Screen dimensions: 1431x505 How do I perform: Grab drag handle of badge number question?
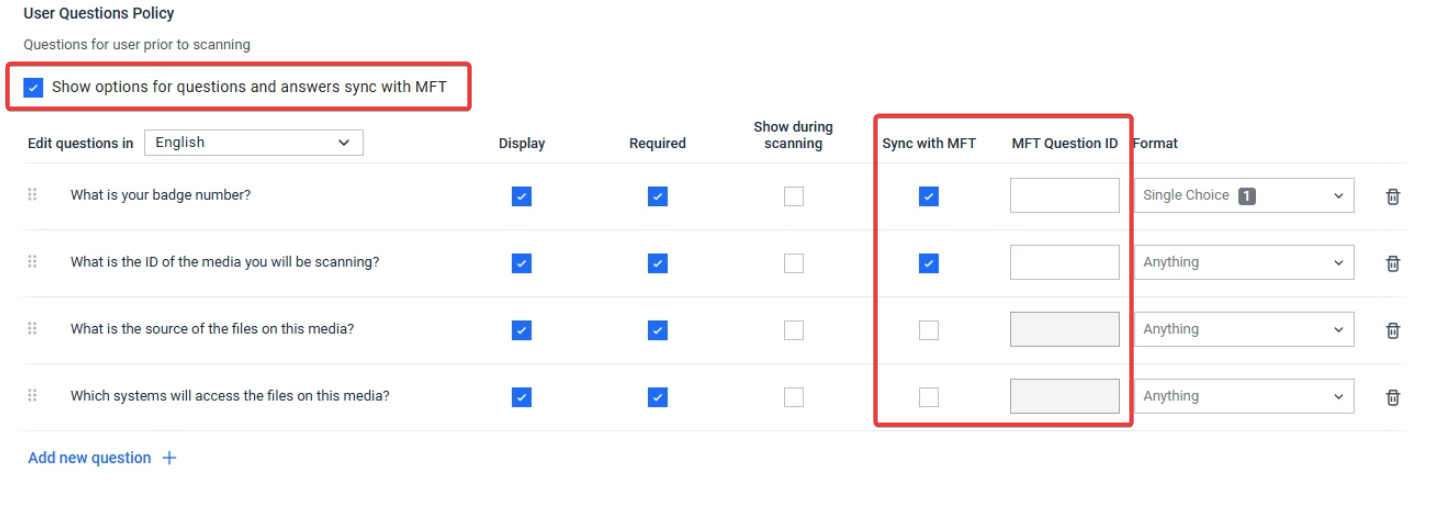[32, 195]
